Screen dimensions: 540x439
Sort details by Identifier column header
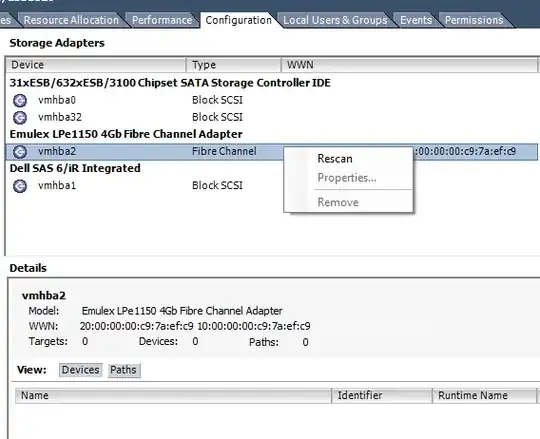click(x=382, y=396)
